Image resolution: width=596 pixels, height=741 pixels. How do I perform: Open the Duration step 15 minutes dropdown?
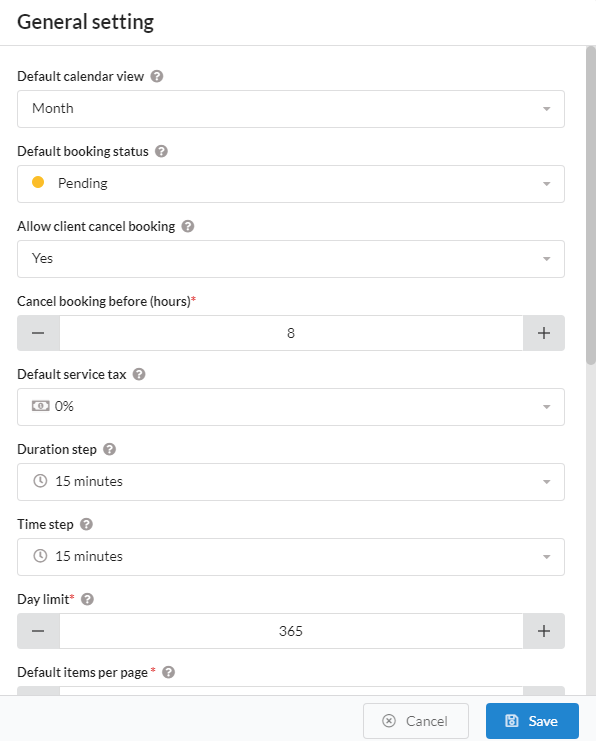pyautogui.click(x=291, y=482)
